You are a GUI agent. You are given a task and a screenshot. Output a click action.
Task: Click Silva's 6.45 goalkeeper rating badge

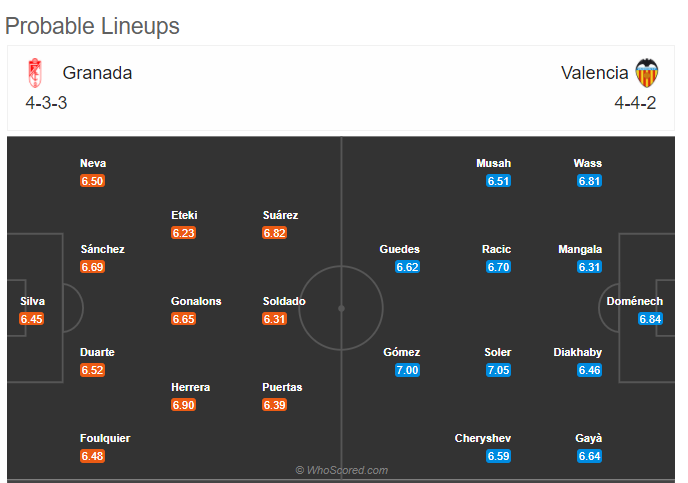(x=31, y=319)
